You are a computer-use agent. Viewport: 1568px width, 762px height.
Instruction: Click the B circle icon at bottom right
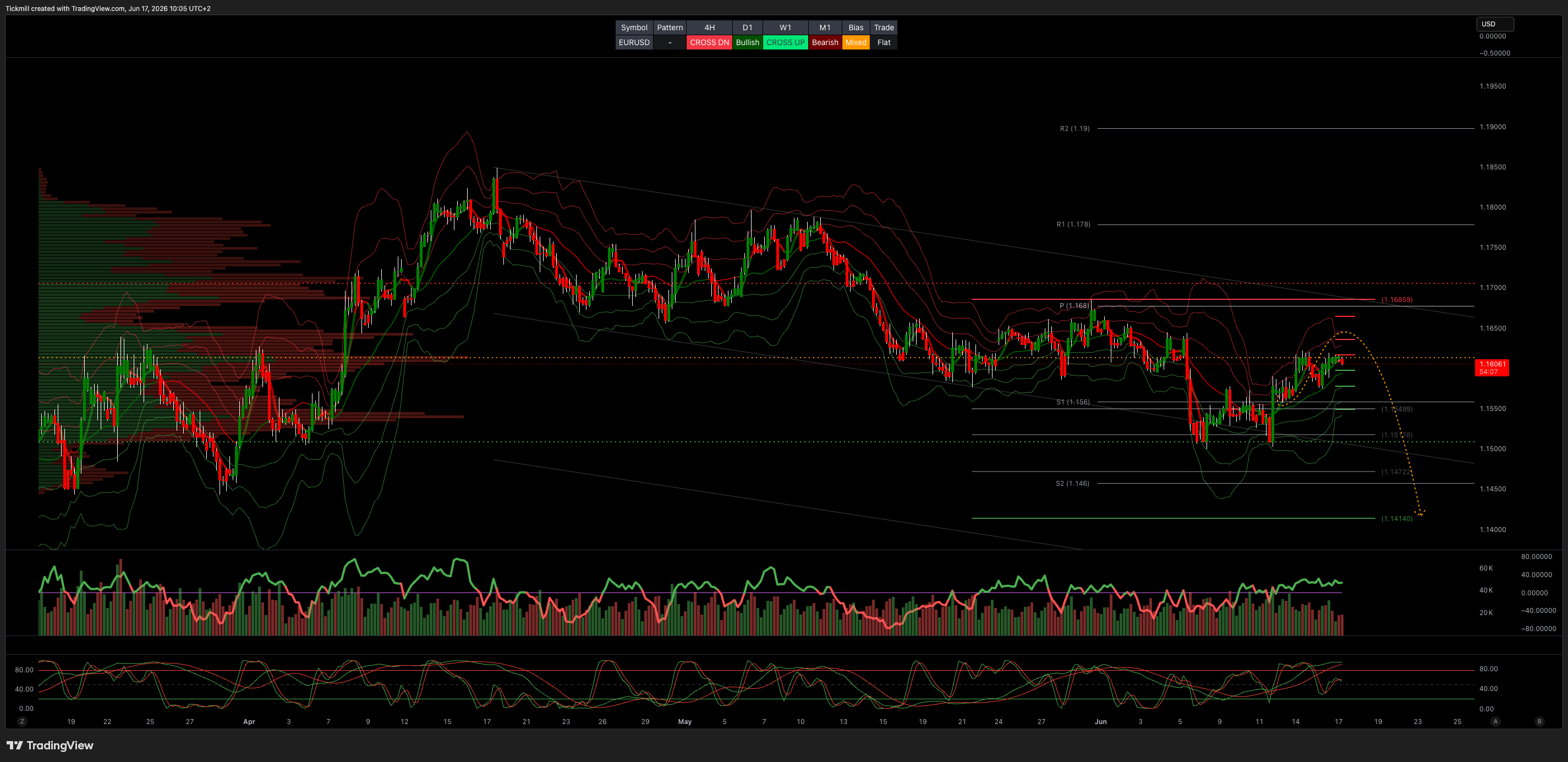[1539, 721]
